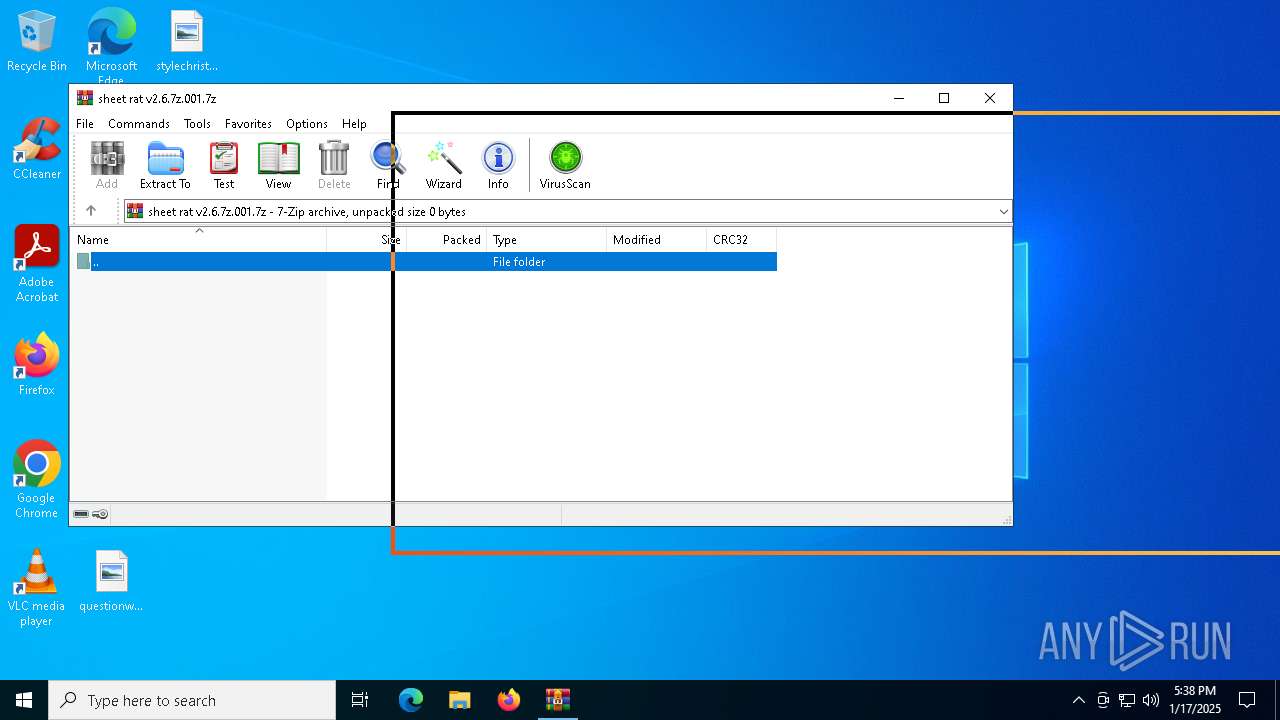Open the Favorites menu

pyautogui.click(x=248, y=124)
